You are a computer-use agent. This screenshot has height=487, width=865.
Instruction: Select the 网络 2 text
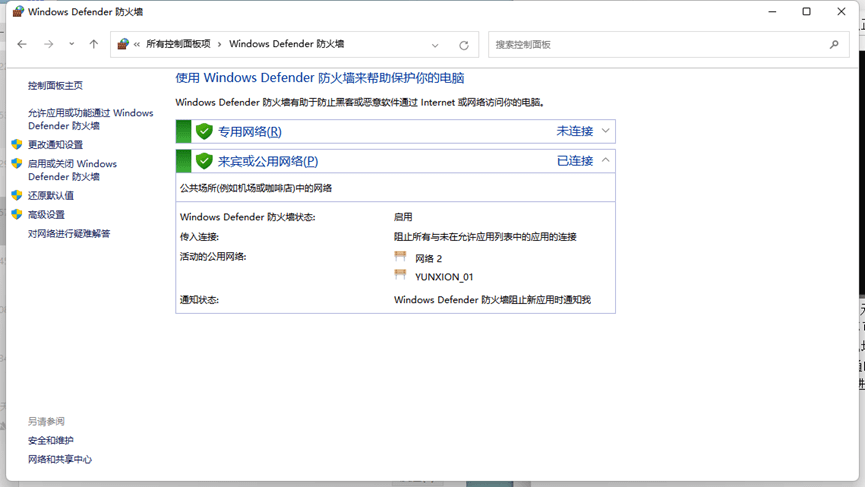(x=429, y=259)
